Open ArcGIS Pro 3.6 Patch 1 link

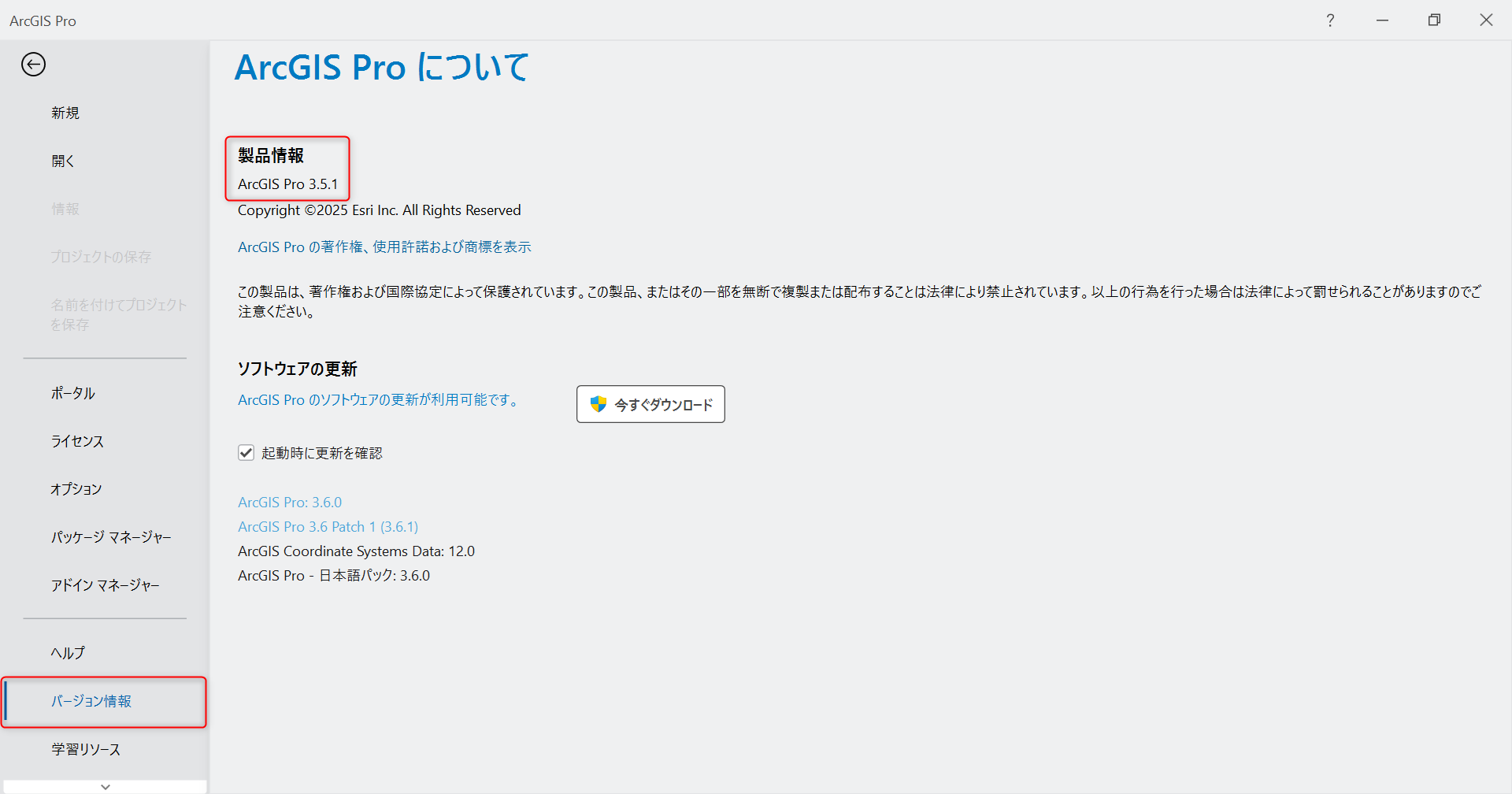[328, 527]
